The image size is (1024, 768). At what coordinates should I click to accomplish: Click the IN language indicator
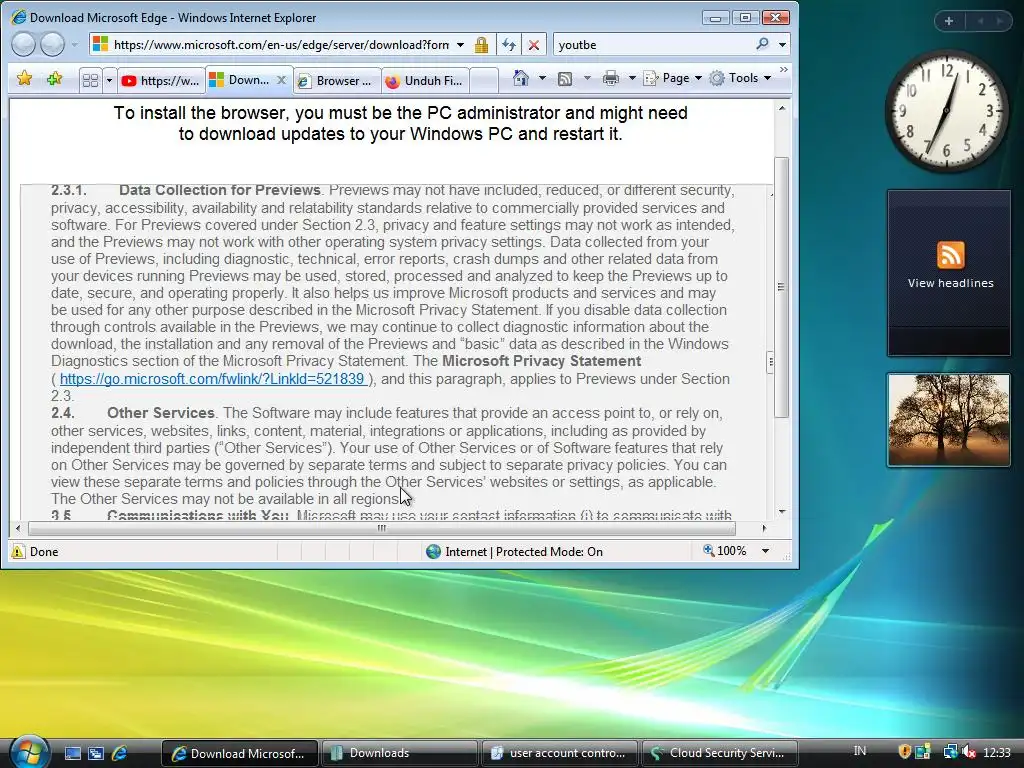(x=859, y=751)
